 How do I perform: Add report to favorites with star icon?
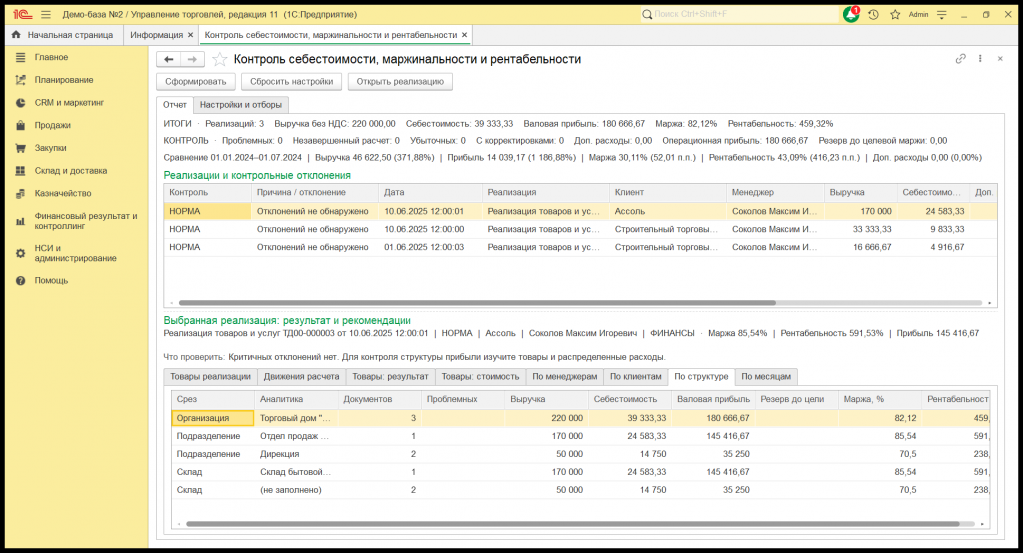pyautogui.click(x=220, y=59)
